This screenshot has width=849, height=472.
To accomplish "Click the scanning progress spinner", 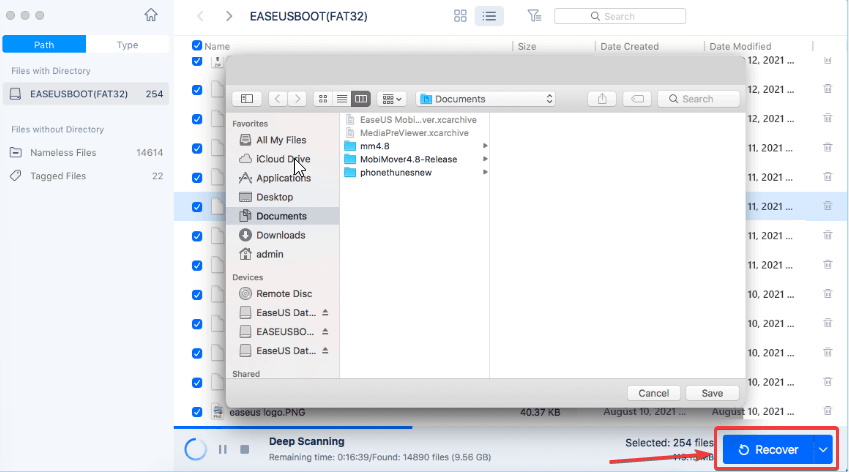I will point(195,449).
